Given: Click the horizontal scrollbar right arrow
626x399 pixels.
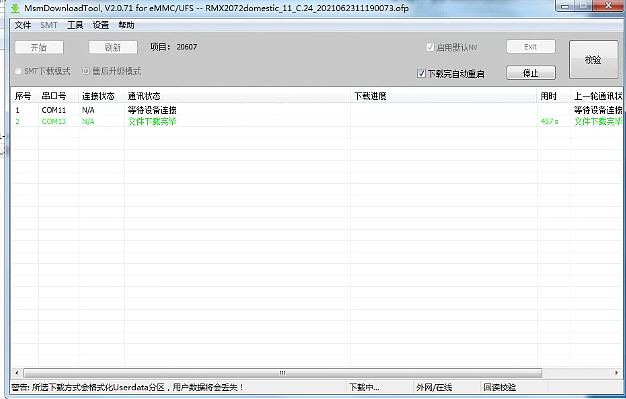Looking at the screenshot, I should (x=617, y=373).
